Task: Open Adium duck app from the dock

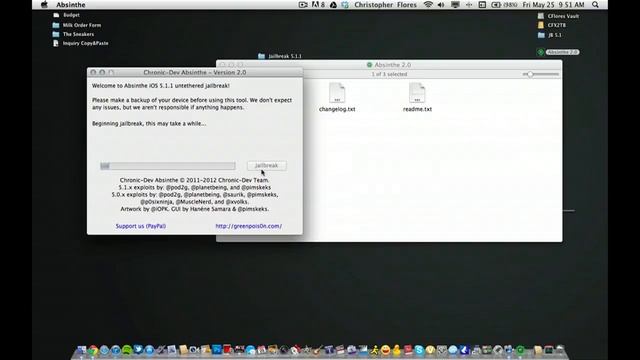Action: click(x=396, y=350)
